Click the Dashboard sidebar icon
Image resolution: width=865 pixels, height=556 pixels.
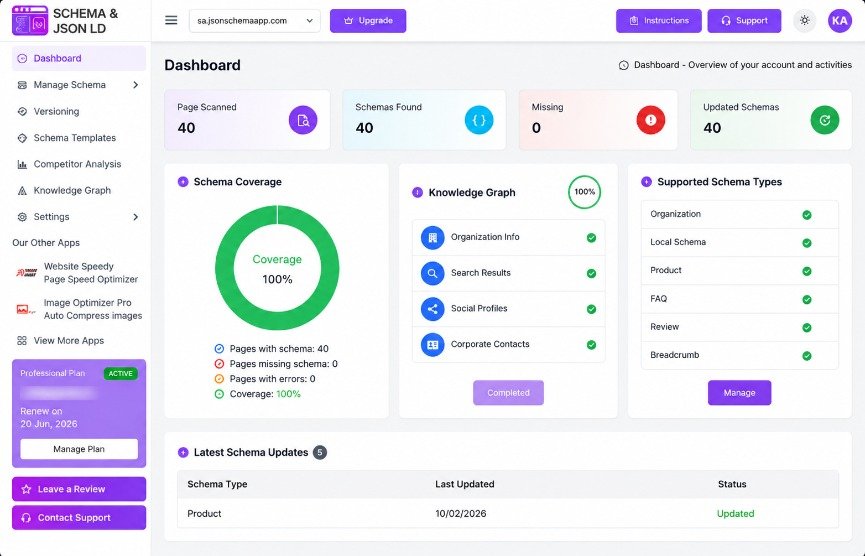click(x=22, y=58)
